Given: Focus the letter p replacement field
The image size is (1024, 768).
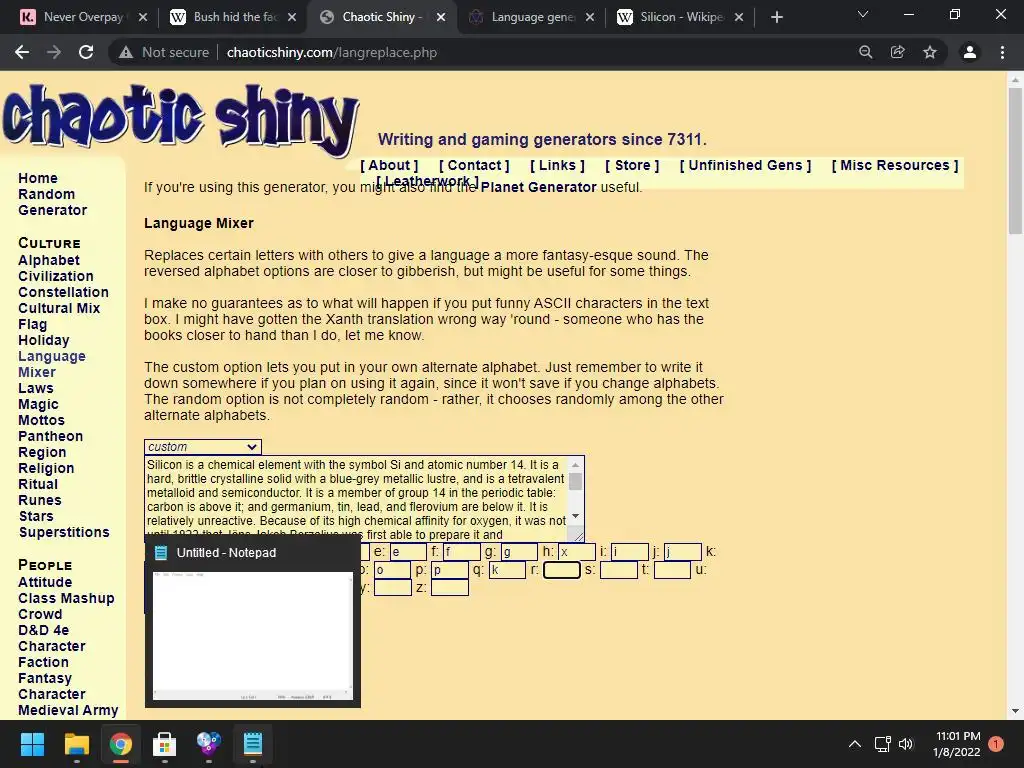Looking at the screenshot, I should click(449, 569).
